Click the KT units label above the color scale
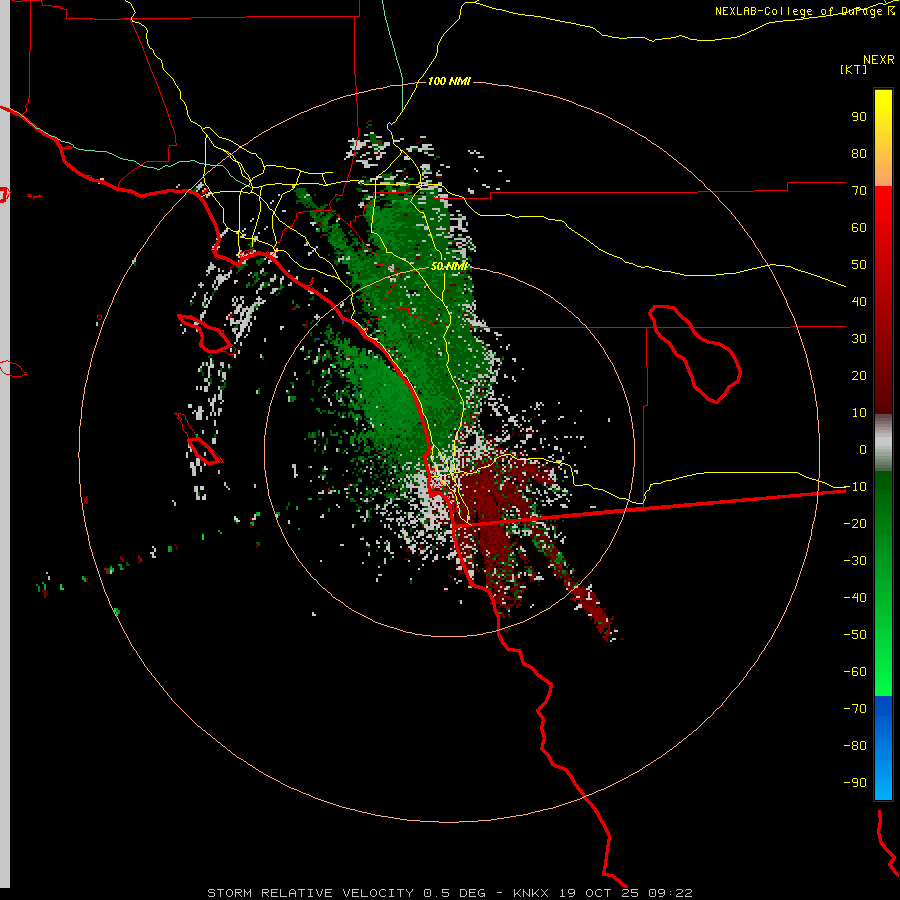Viewport: 900px width, 900px height. [x=854, y=69]
